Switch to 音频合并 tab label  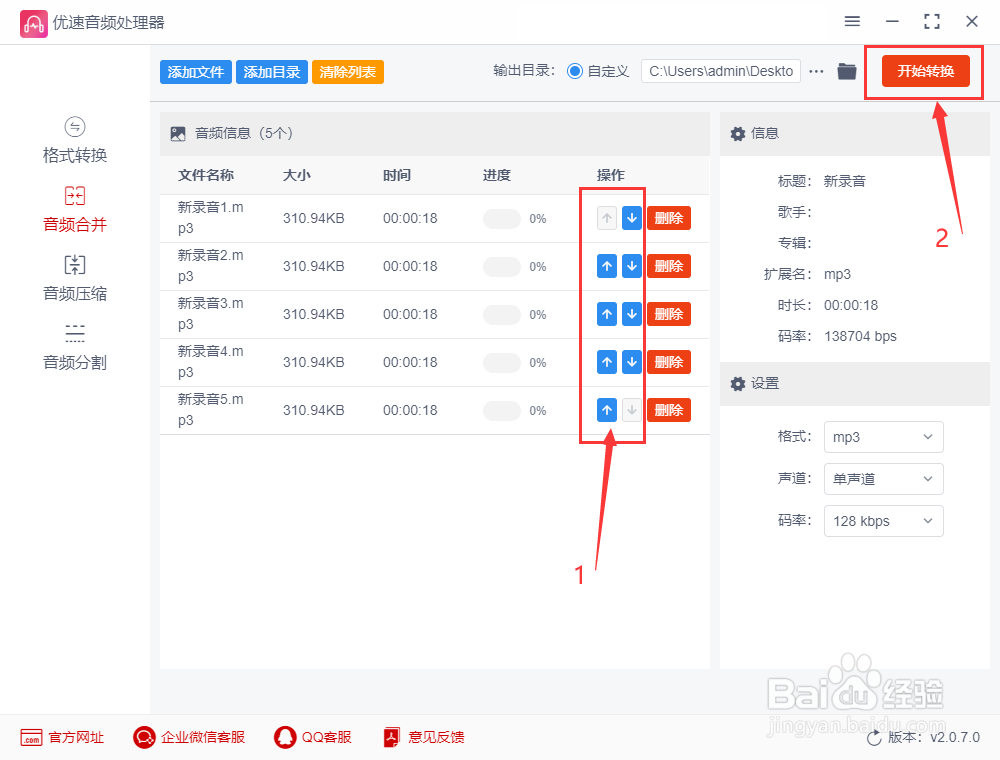coord(75,224)
